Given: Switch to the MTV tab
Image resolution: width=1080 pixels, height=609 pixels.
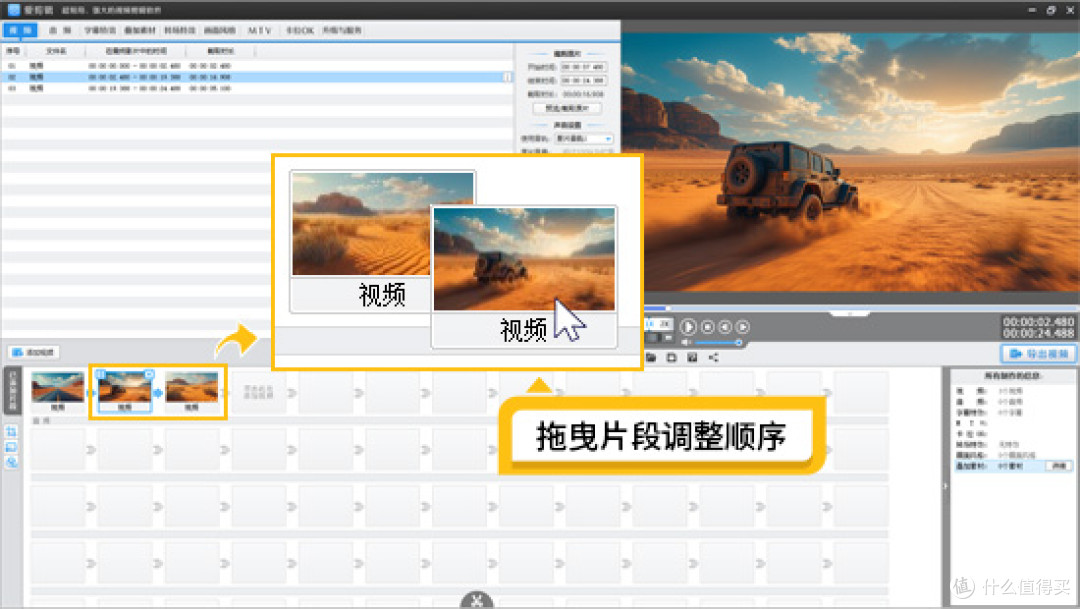Looking at the screenshot, I should pos(260,30).
